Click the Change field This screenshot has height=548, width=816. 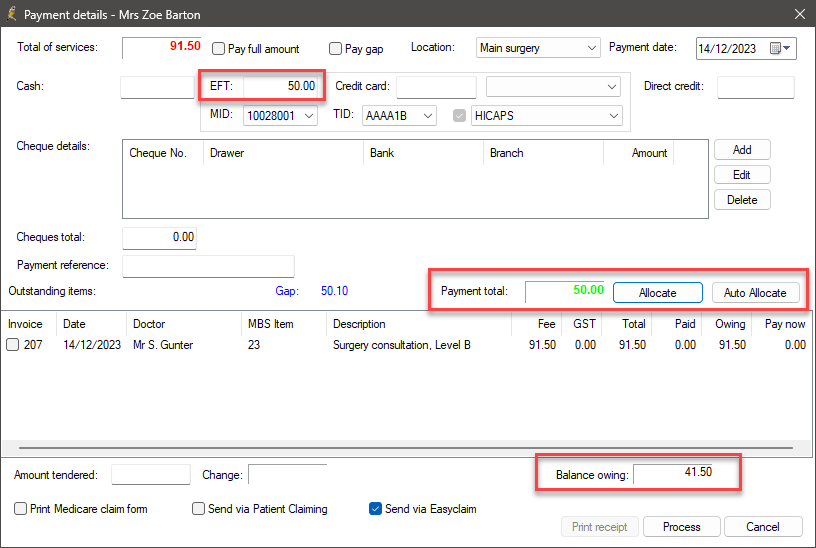tap(288, 474)
